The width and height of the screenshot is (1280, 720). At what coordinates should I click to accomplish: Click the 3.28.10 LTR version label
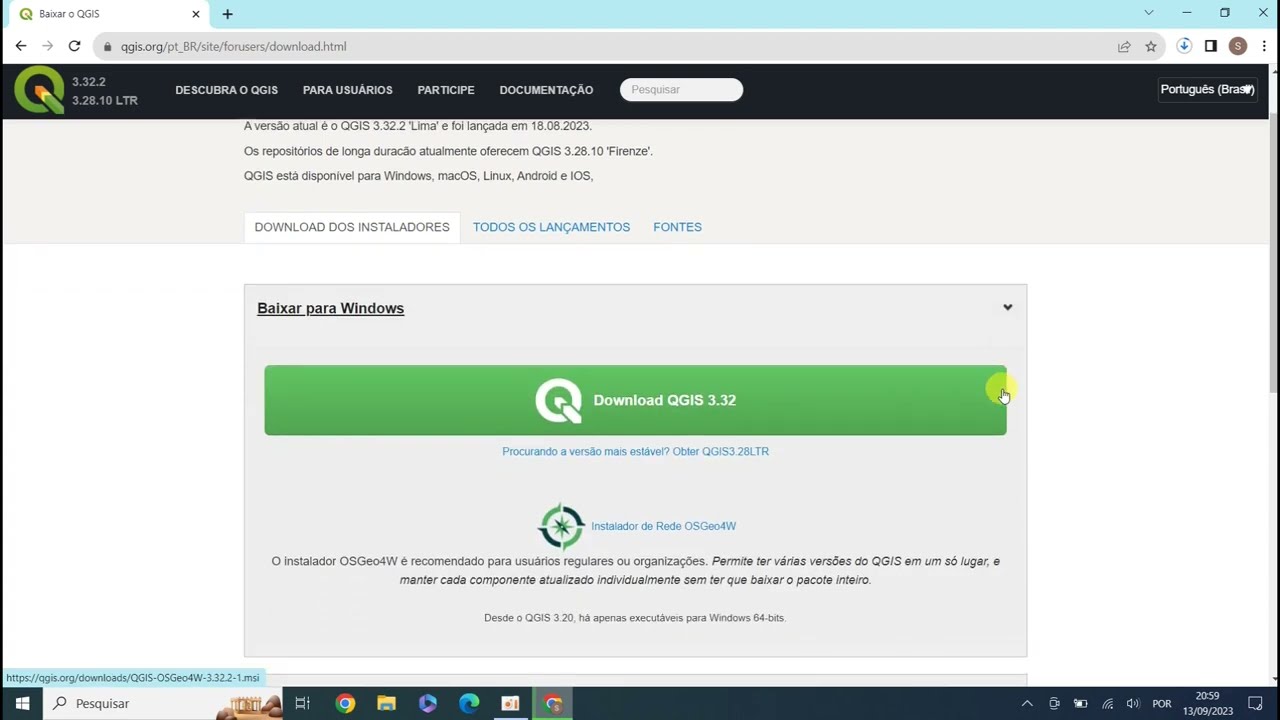[x=105, y=100]
